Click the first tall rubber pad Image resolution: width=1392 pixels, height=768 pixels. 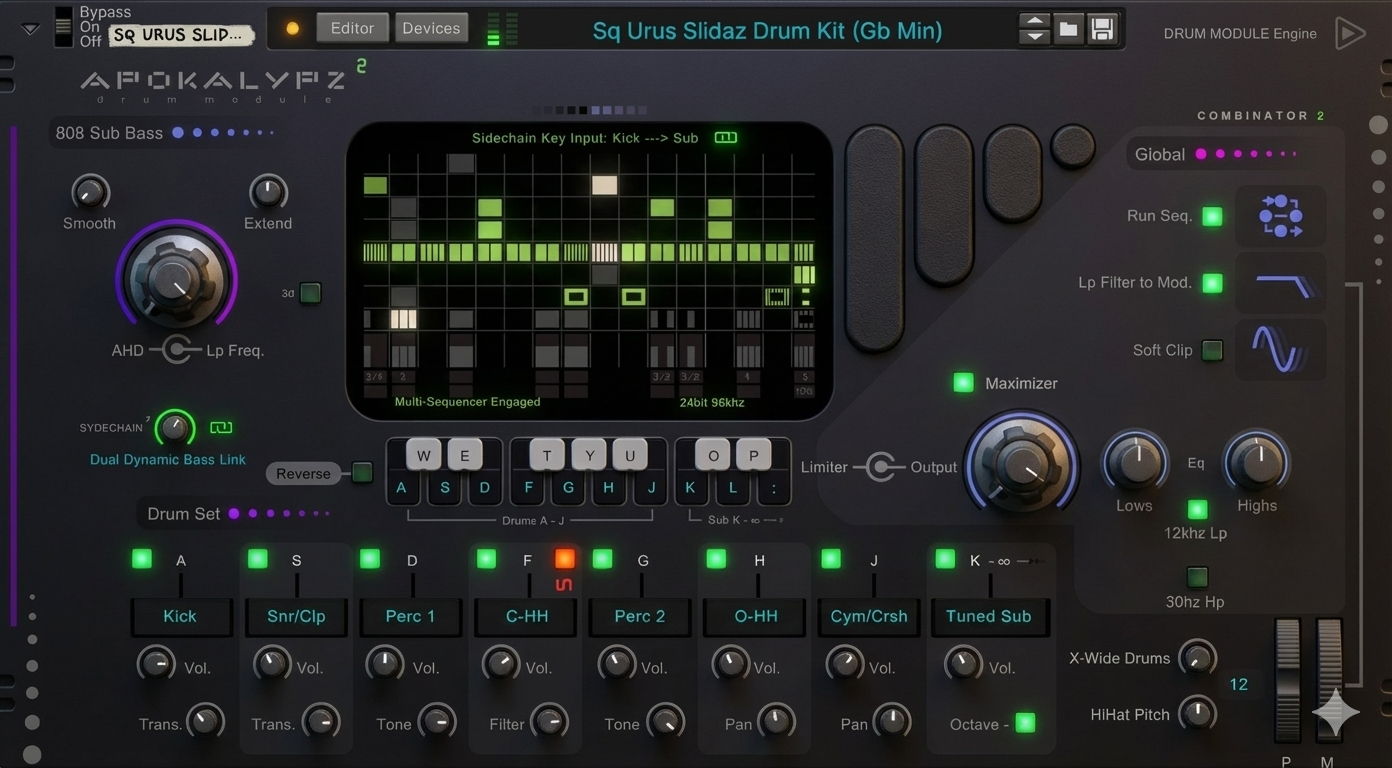tap(875, 238)
